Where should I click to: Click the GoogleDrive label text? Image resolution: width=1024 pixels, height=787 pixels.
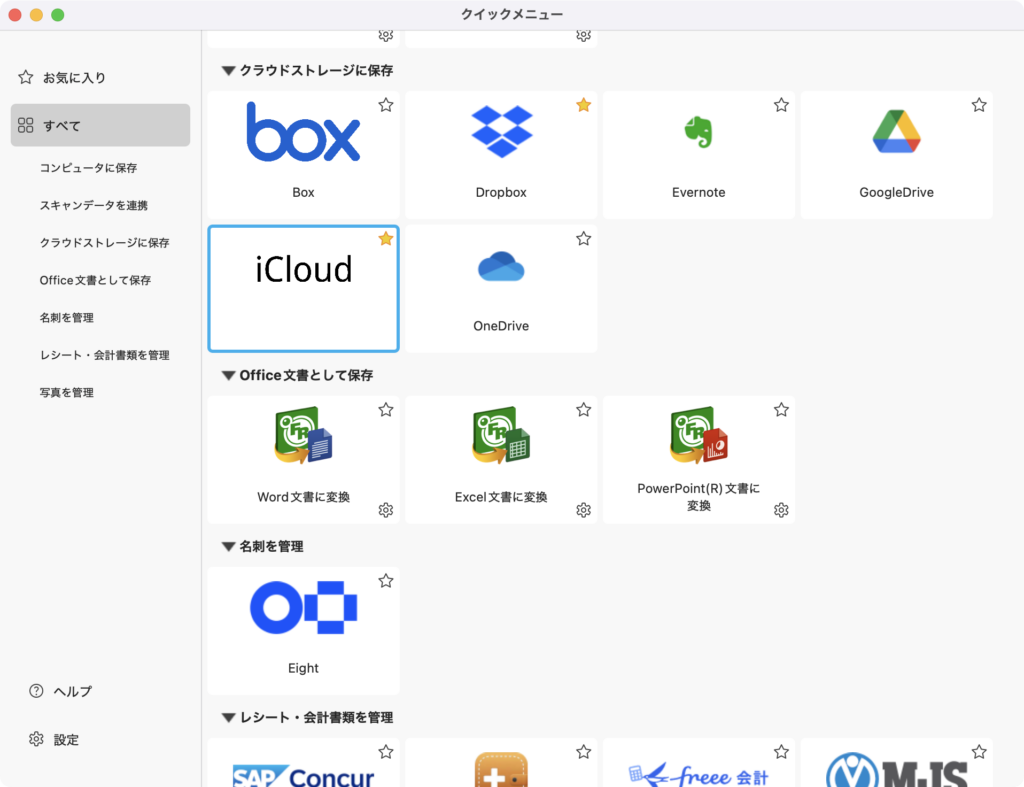[896, 192]
